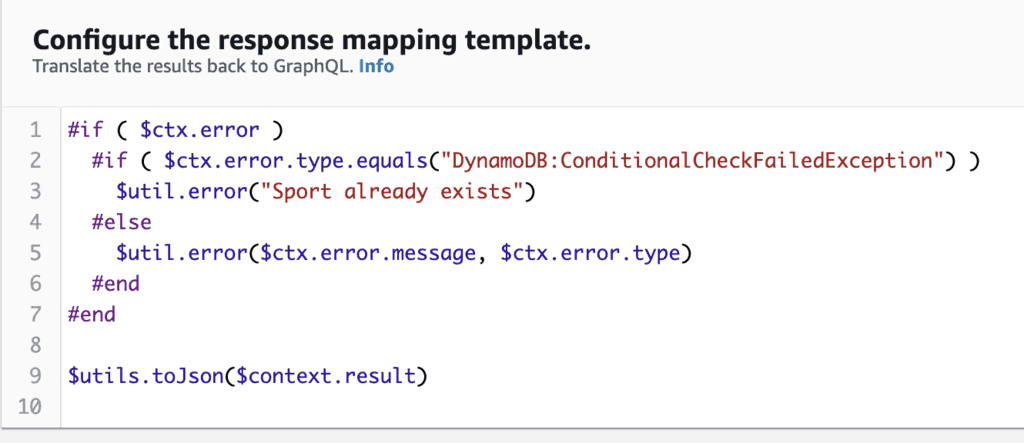
Task: Select line number 5 in the gutter
Action: [x=35, y=253]
